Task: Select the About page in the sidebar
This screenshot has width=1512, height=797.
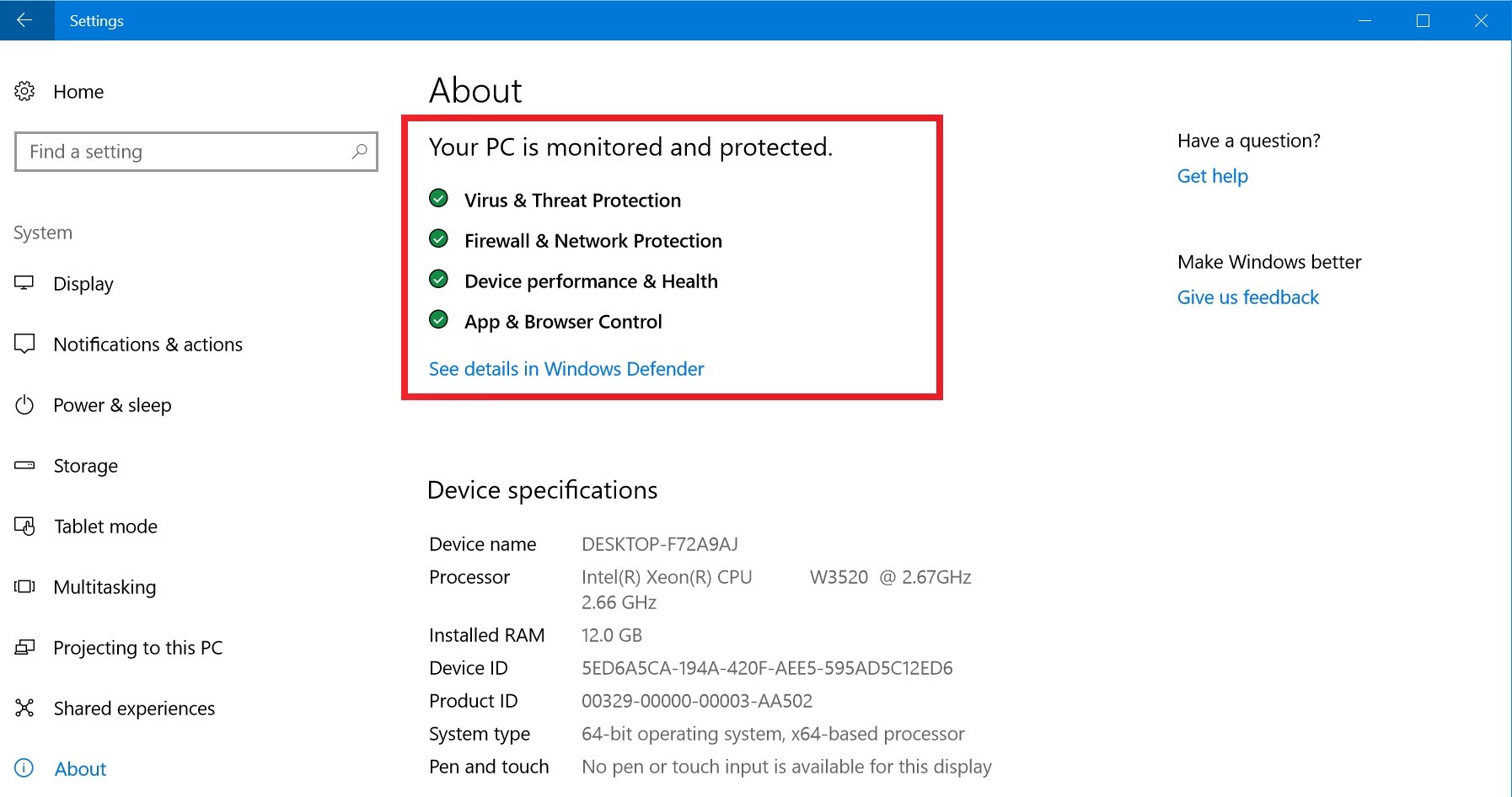Action: (x=80, y=769)
